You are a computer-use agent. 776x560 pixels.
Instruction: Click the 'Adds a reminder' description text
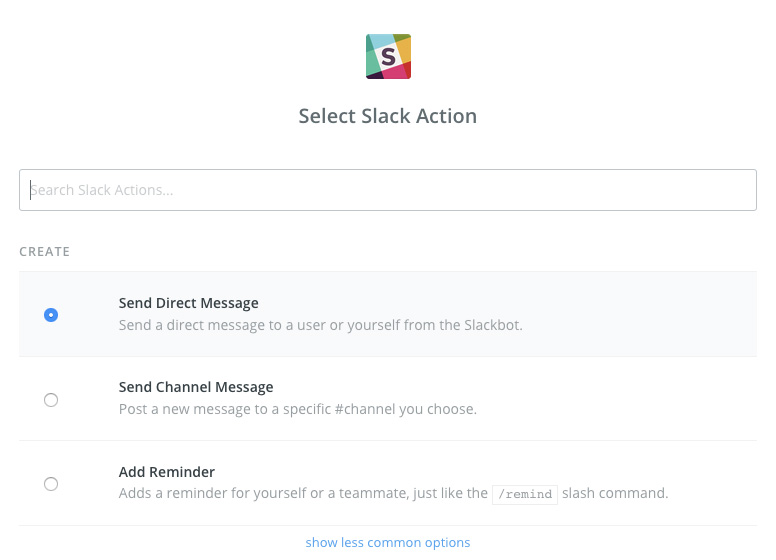pos(300,493)
